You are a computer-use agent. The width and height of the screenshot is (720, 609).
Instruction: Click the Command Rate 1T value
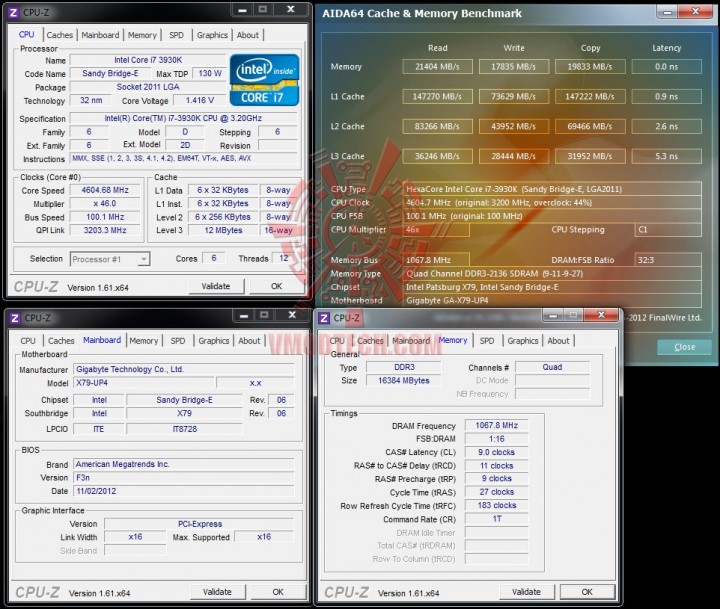[x=496, y=519]
